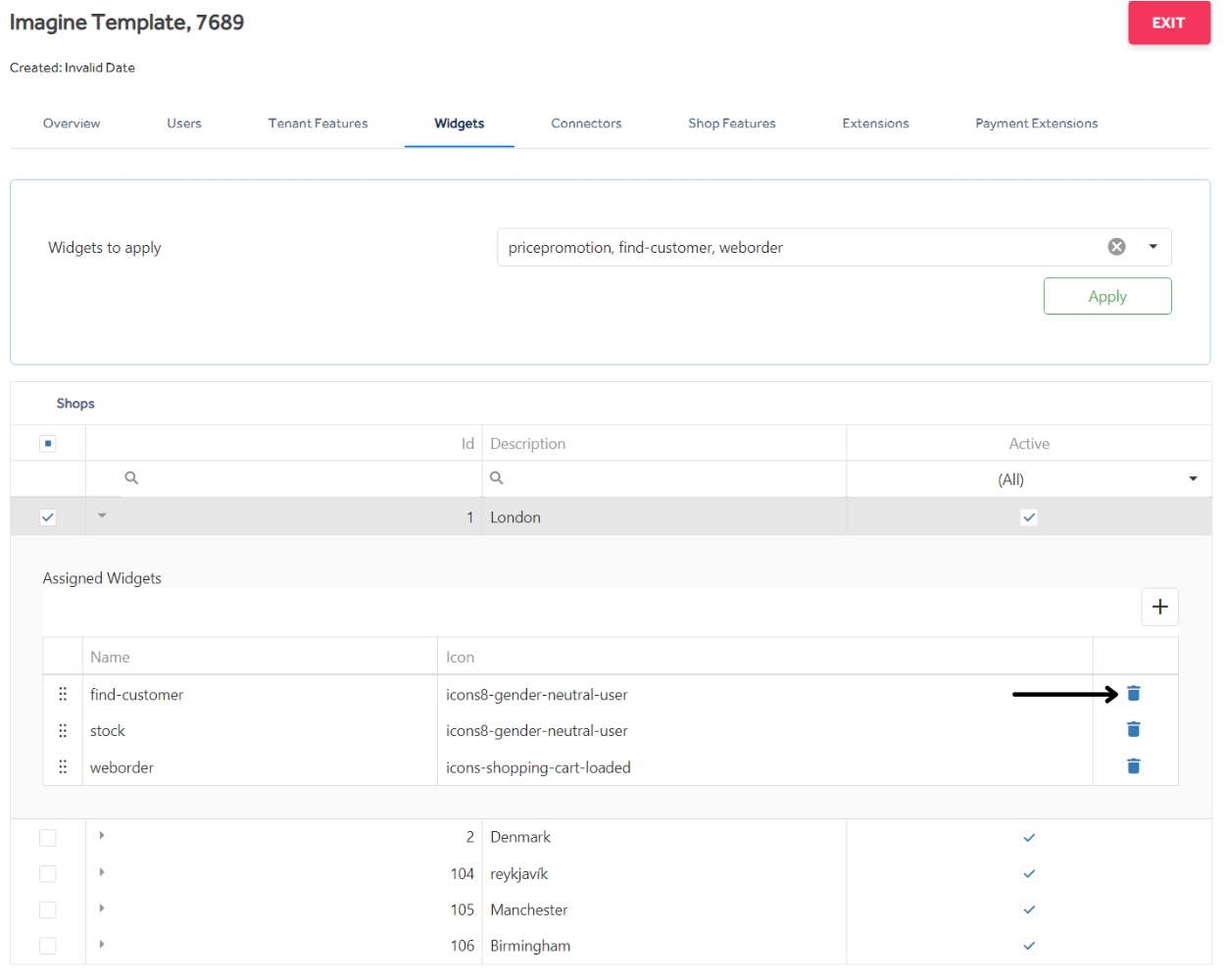The image size is (1227, 980).
Task: Uncheck the London row selection checkbox
Action: click(x=48, y=517)
